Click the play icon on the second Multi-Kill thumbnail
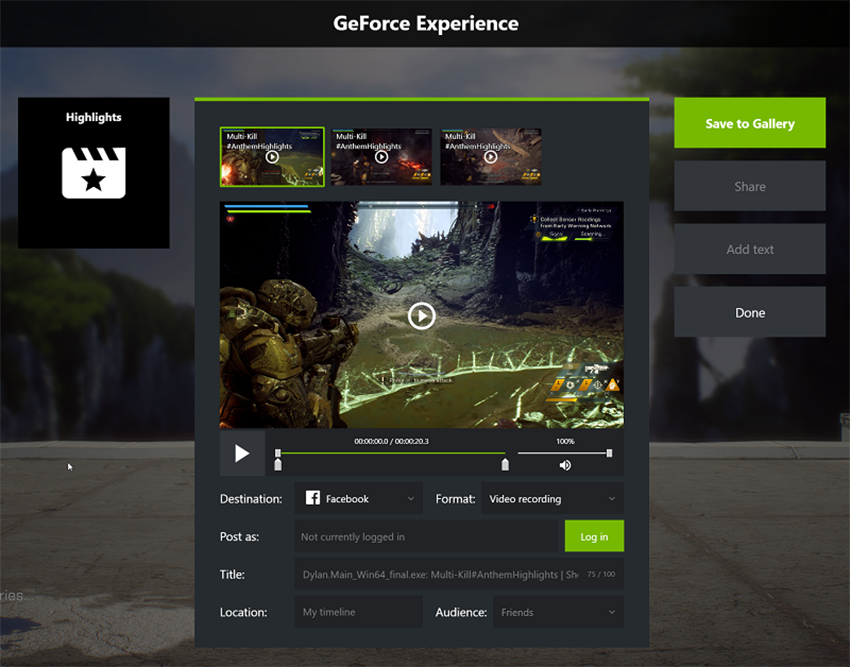Screen dimensions: 850x667 coord(381,157)
